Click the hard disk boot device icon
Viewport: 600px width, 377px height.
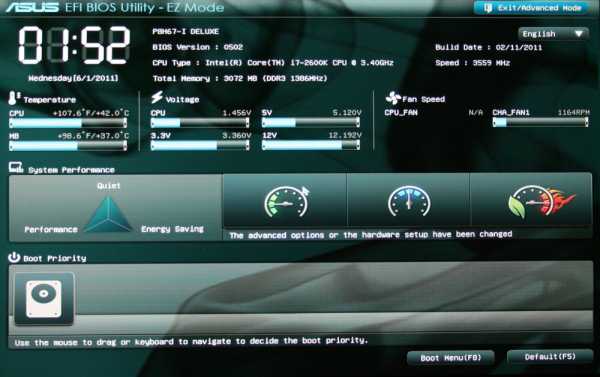(44, 299)
